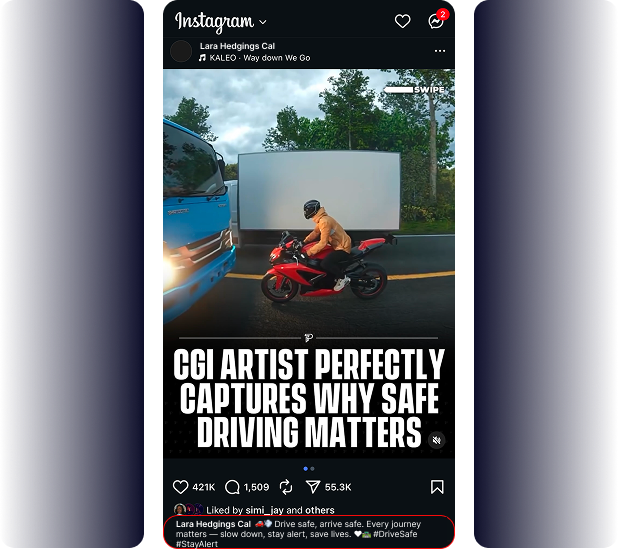
Task: Select the second carousel dot indicator
Action: pyautogui.click(x=312, y=469)
